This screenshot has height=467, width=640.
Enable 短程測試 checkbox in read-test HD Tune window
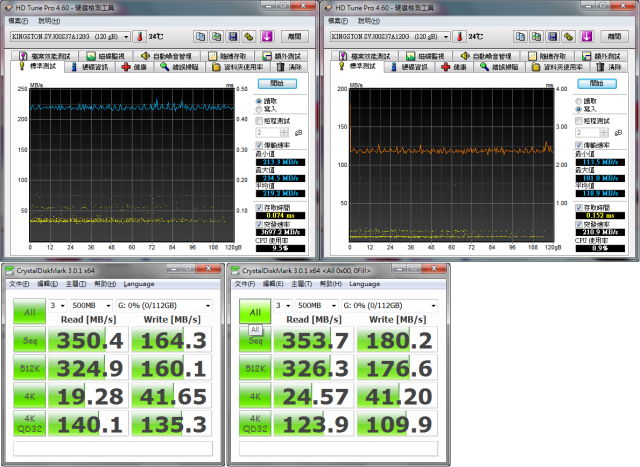tap(259, 121)
